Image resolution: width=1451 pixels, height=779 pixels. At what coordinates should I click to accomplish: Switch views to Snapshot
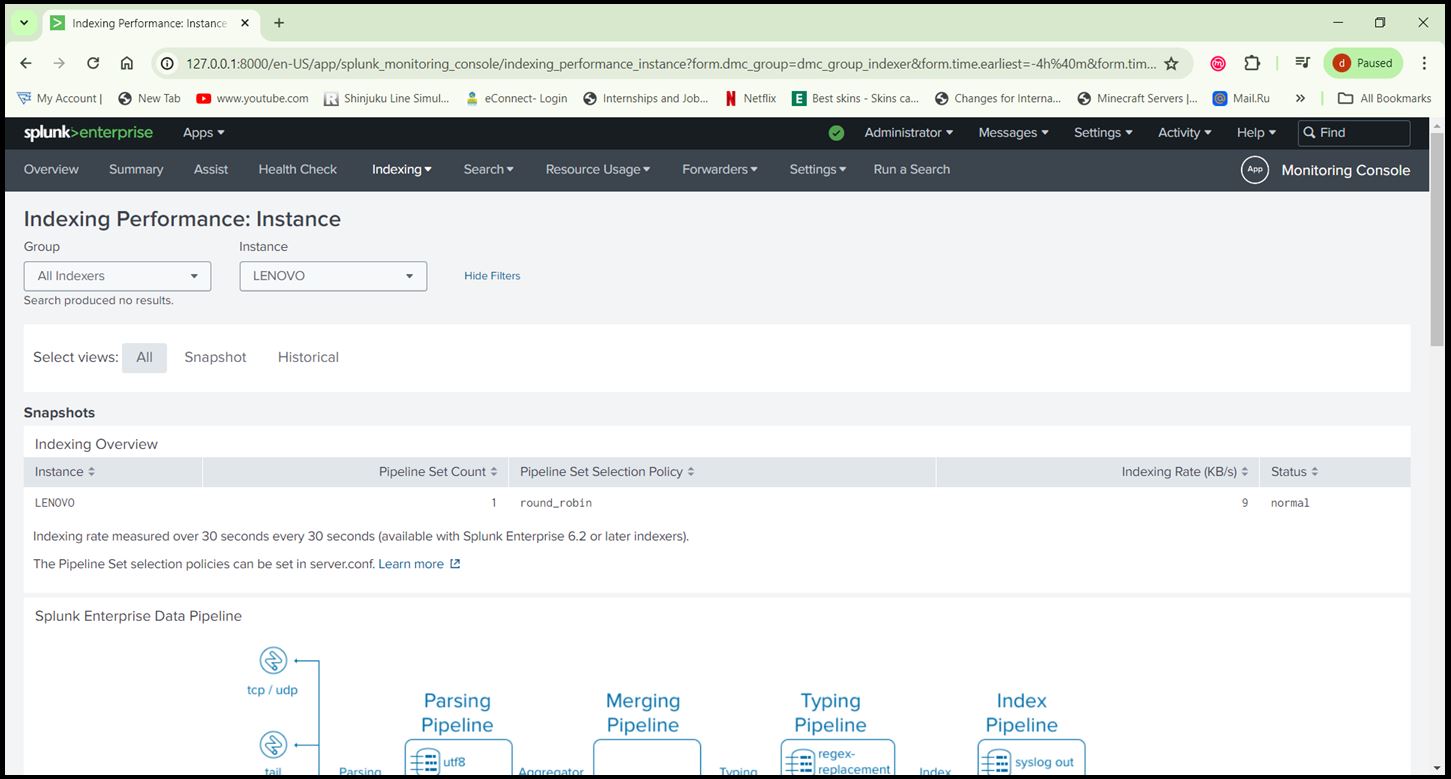(214, 357)
